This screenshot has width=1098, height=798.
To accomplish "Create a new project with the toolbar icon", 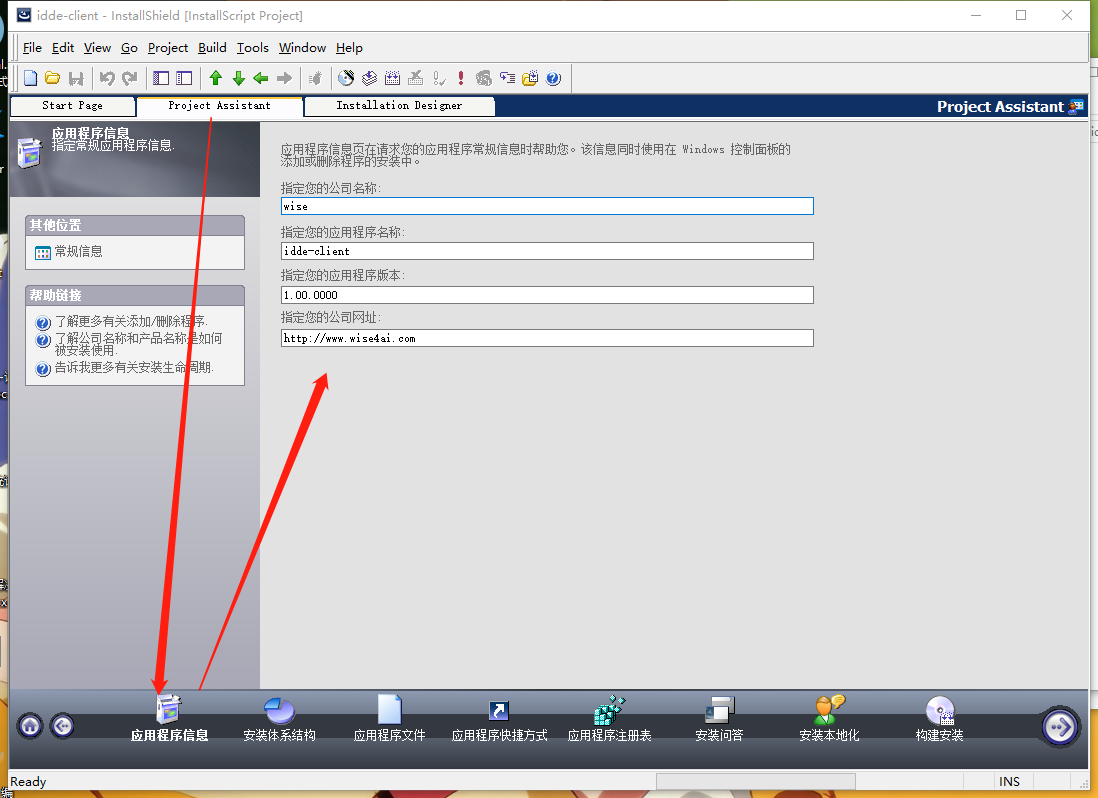I will point(30,78).
